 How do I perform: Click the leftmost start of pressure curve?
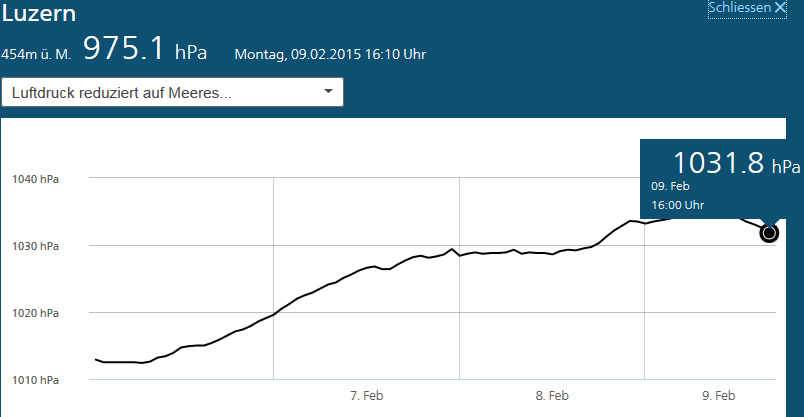(96, 359)
